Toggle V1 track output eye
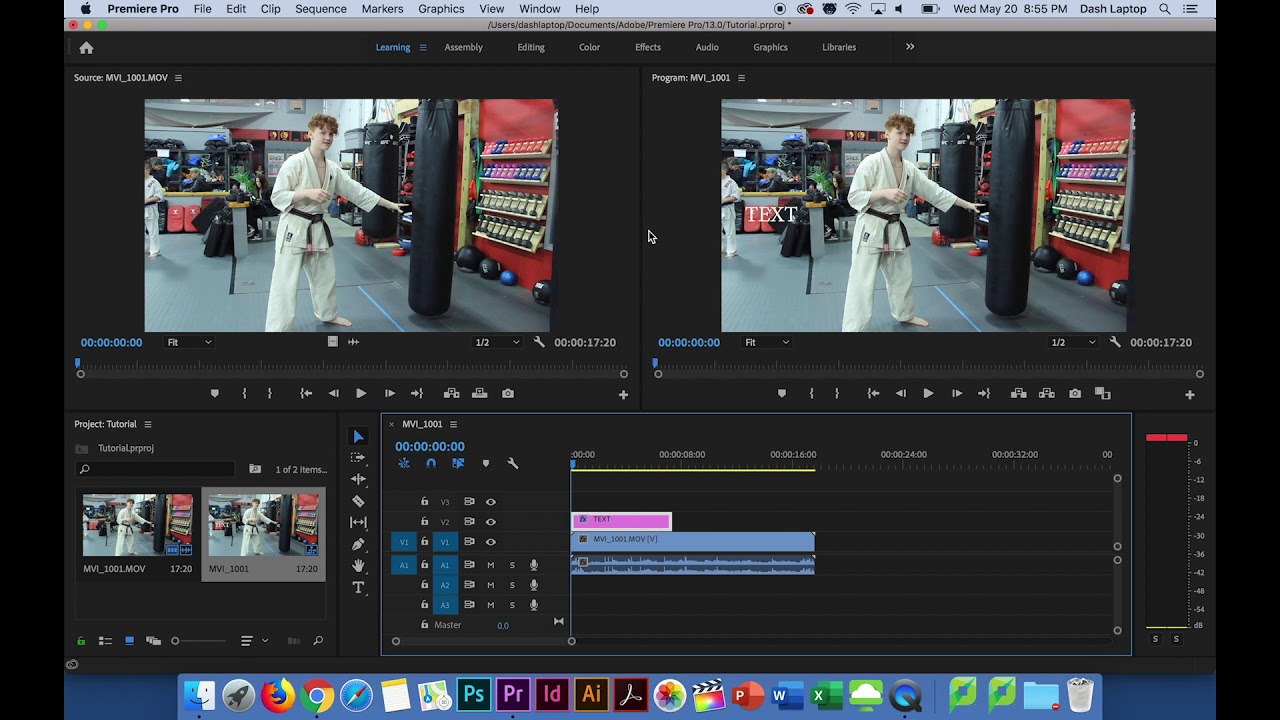 pos(490,542)
